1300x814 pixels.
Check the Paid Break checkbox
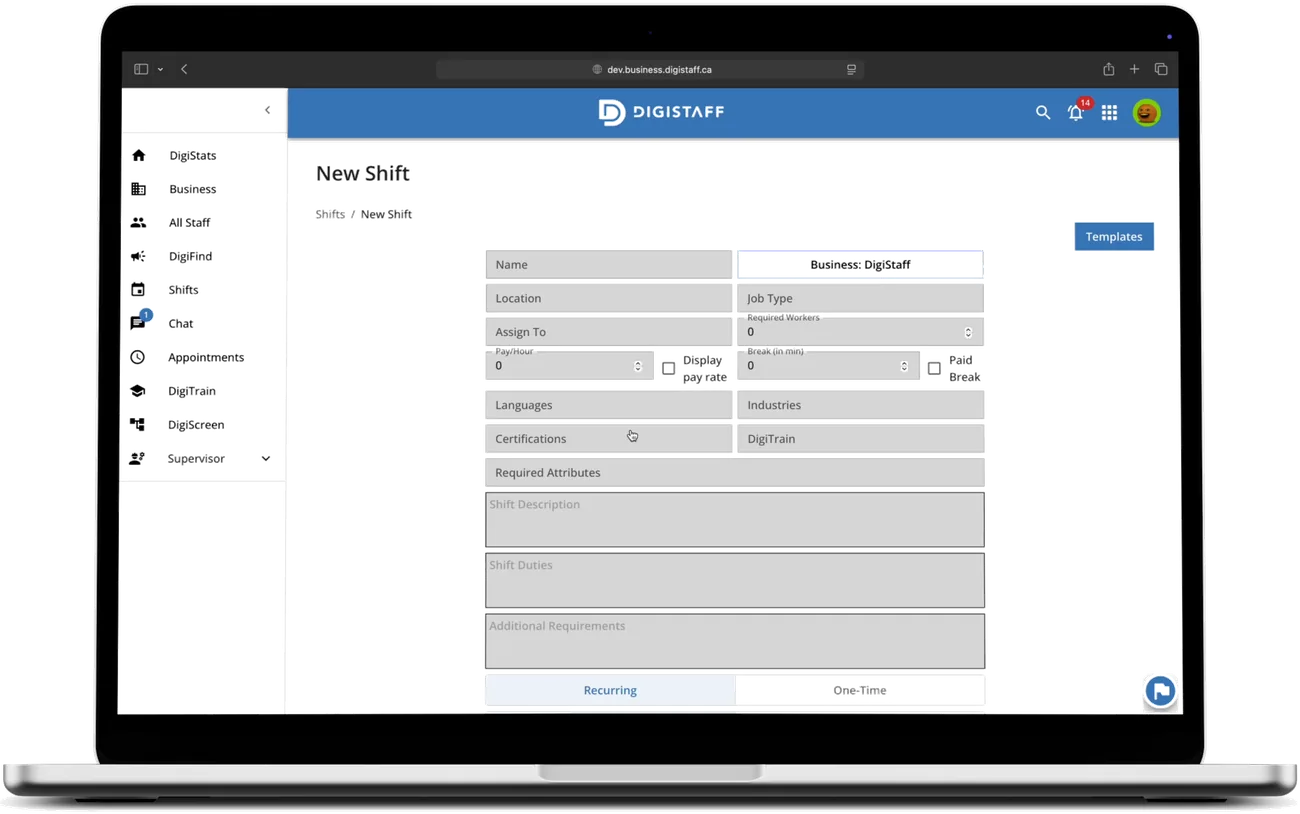pos(934,369)
